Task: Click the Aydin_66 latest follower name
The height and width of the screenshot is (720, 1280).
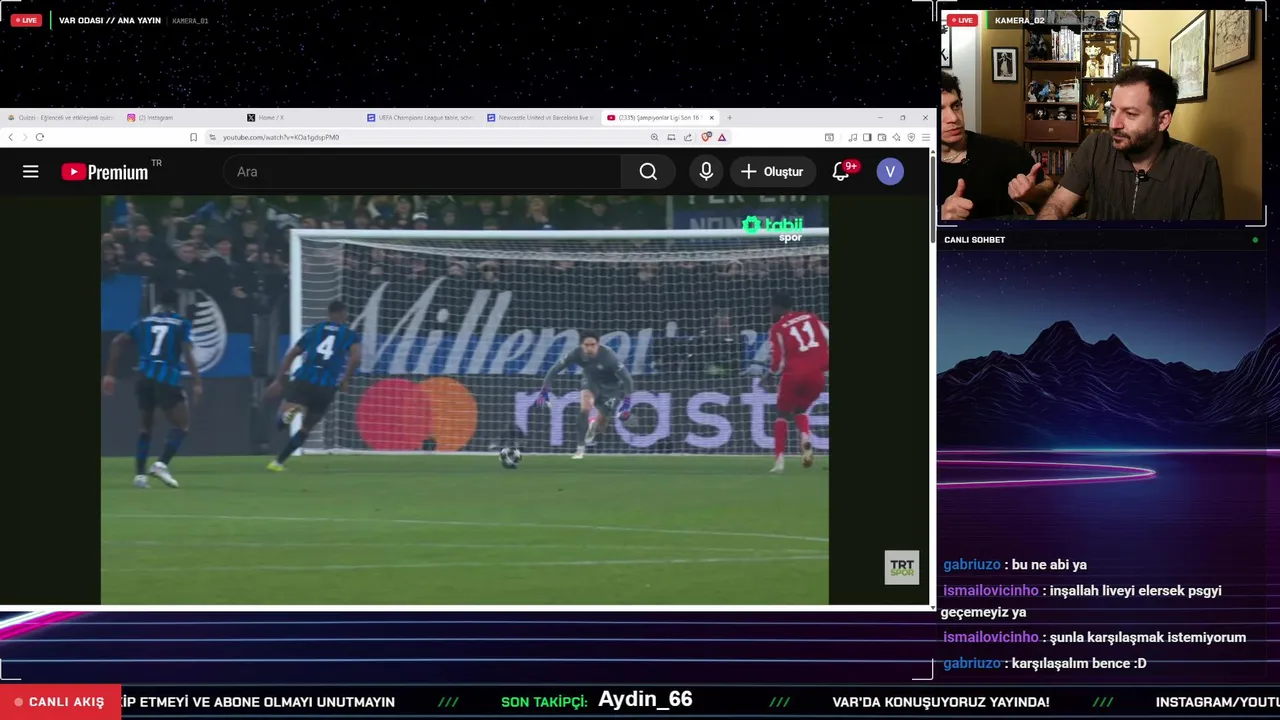Action: click(645, 700)
